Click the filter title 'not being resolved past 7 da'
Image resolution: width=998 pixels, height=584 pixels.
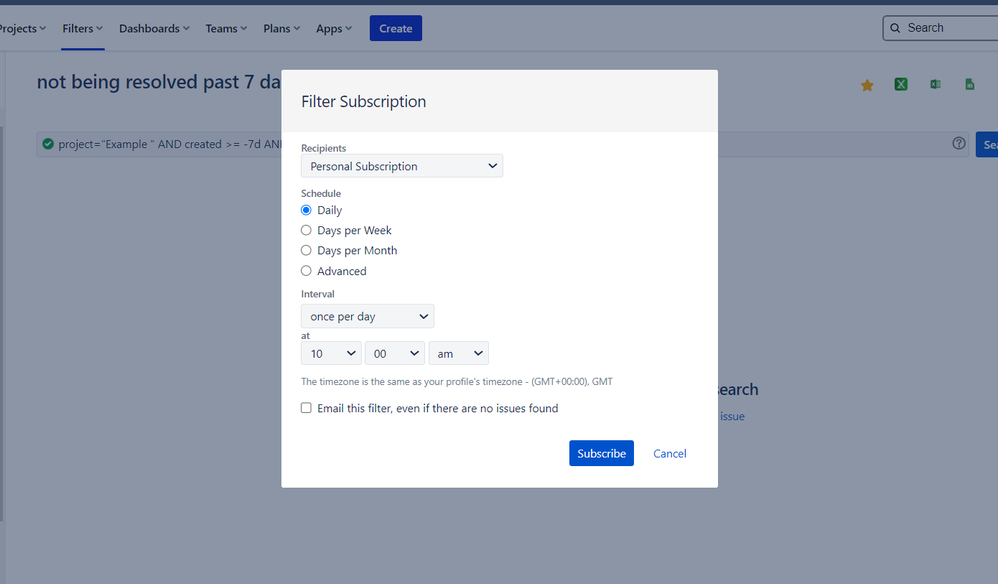[x=158, y=82]
